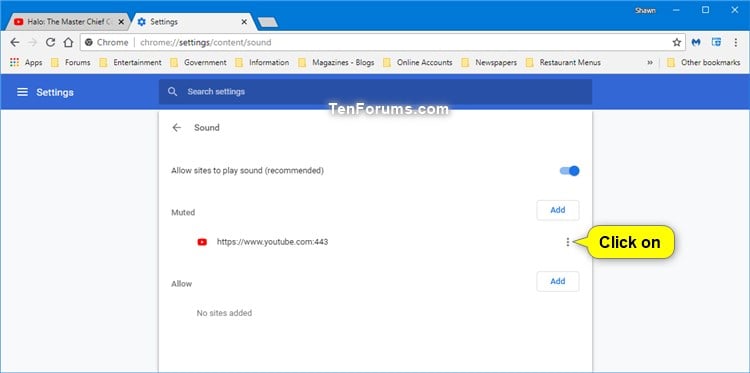The width and height of the screenshot is (750, 373).
Task: Click the magnifier icon in Search settings
Action: click(x=173, y=92)
